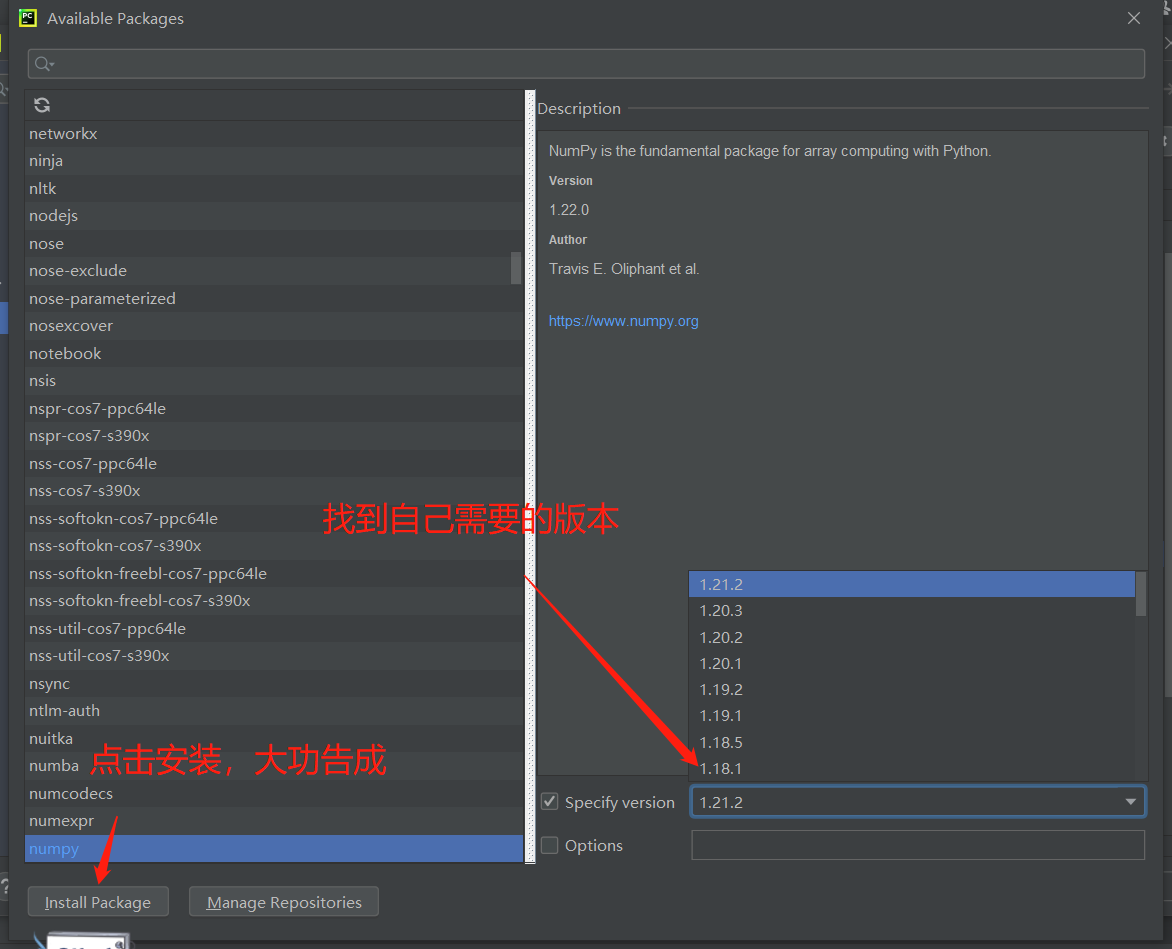Screen dimensions: 1172x949
Task: Select the numba package
Action: (x=274, y=766)
